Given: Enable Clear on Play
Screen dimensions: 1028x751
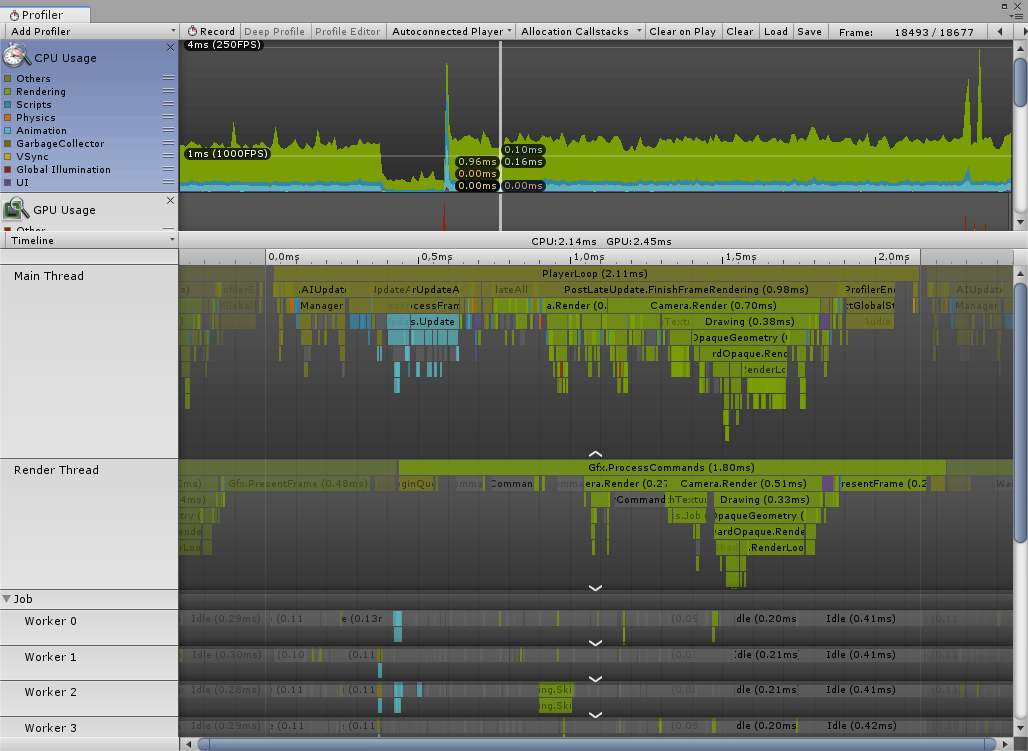Looking at the screenshot, I should click(x=682, y=31).
